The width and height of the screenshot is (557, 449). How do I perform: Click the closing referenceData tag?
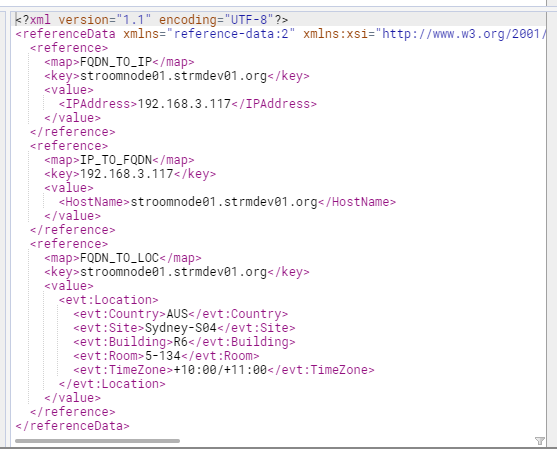pyautogui.click(x=73, y=426)
